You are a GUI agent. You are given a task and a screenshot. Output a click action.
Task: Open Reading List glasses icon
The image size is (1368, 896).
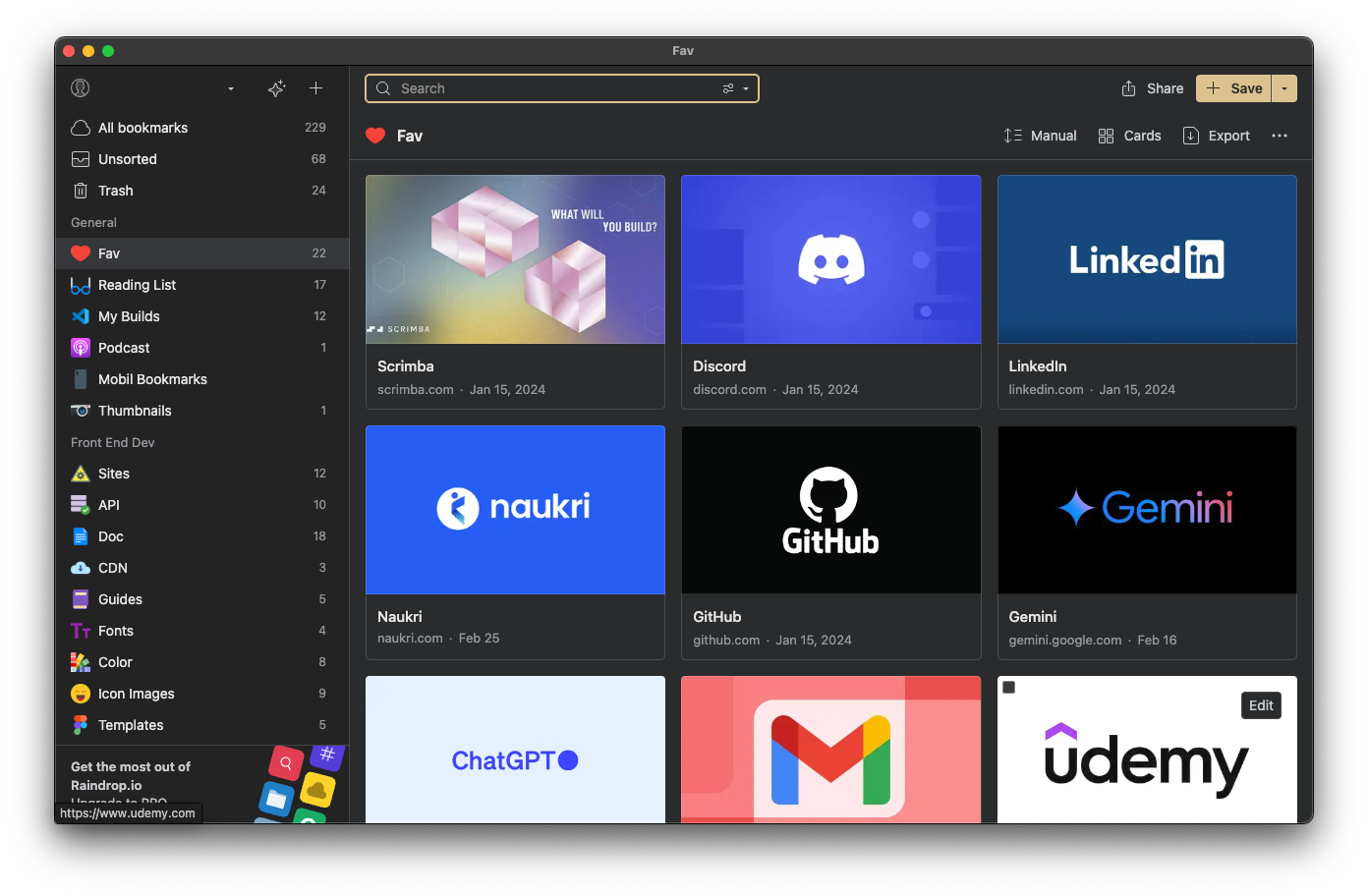tap(81, 285)
